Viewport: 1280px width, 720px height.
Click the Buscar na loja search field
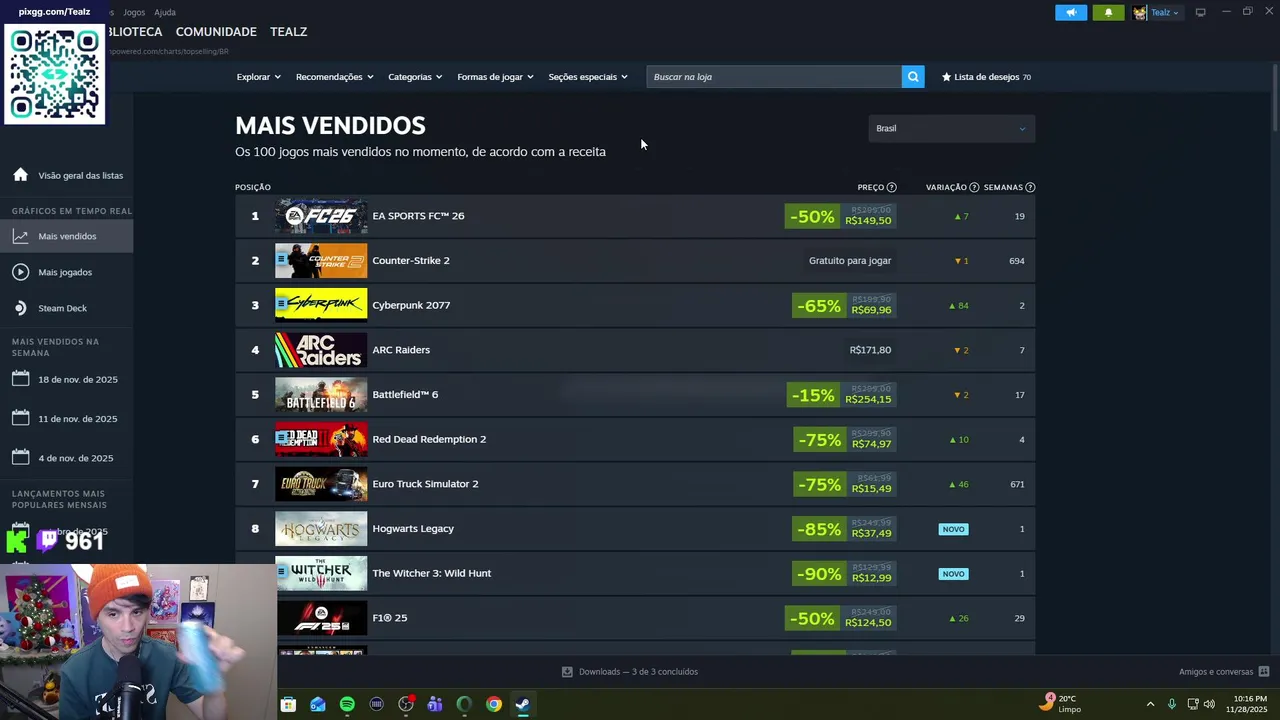(774, 77)
